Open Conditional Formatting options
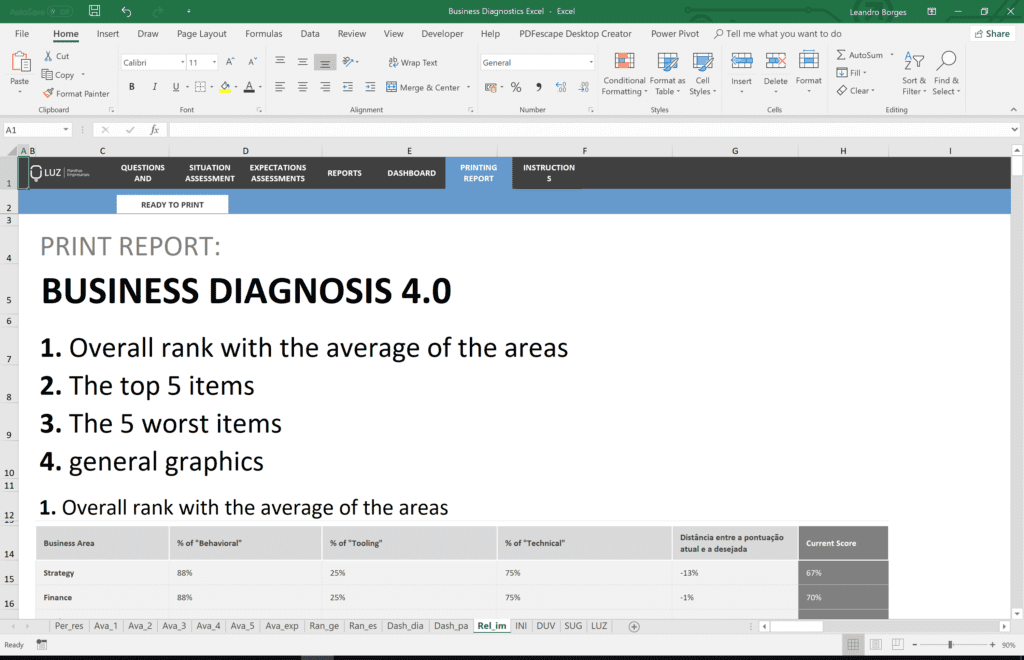The width and height of the screenshot is (1024, 660). [624, 75]
